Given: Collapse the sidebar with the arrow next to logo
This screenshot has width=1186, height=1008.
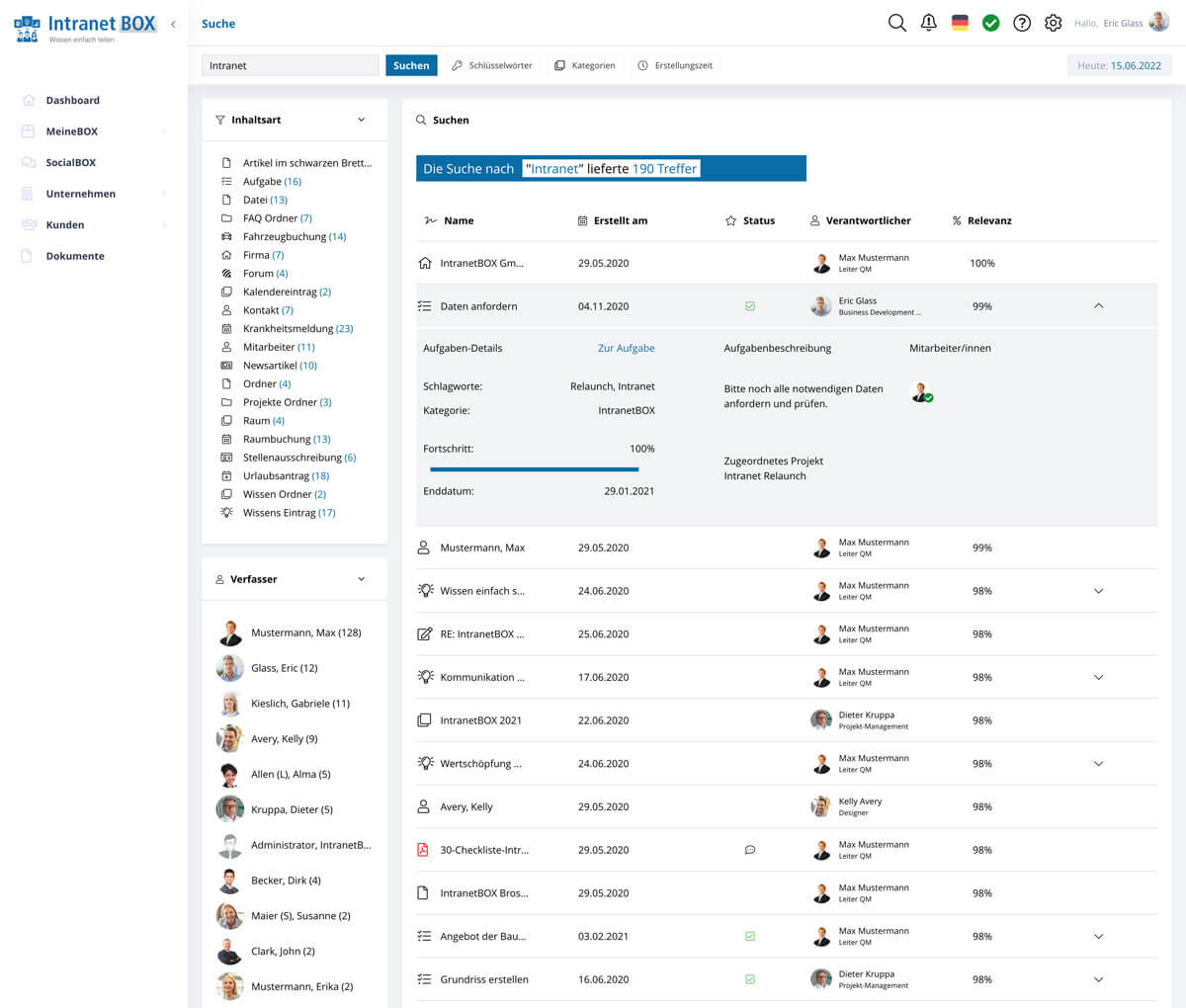Looking at the screenshot, I should tap(173, 24).
